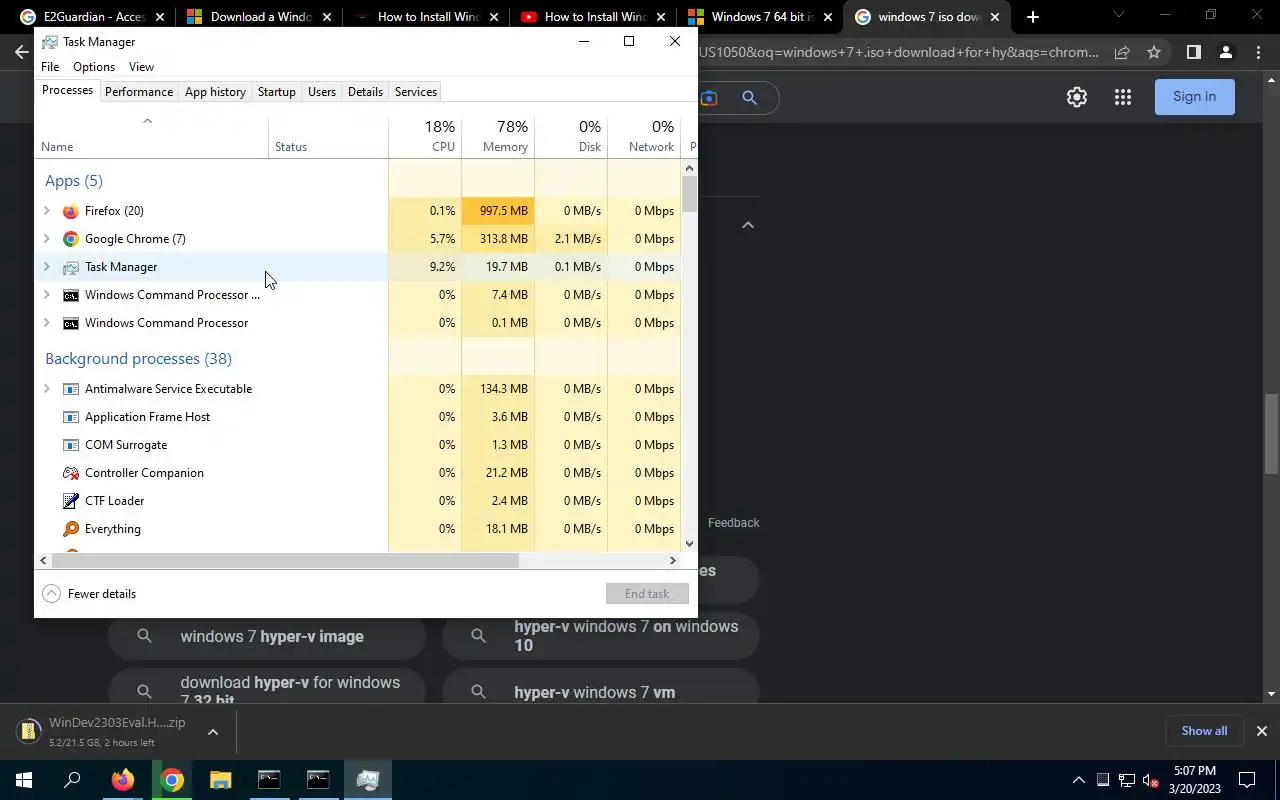Click the Feedback link
1280x800 pixels.
tap(734, 523)
